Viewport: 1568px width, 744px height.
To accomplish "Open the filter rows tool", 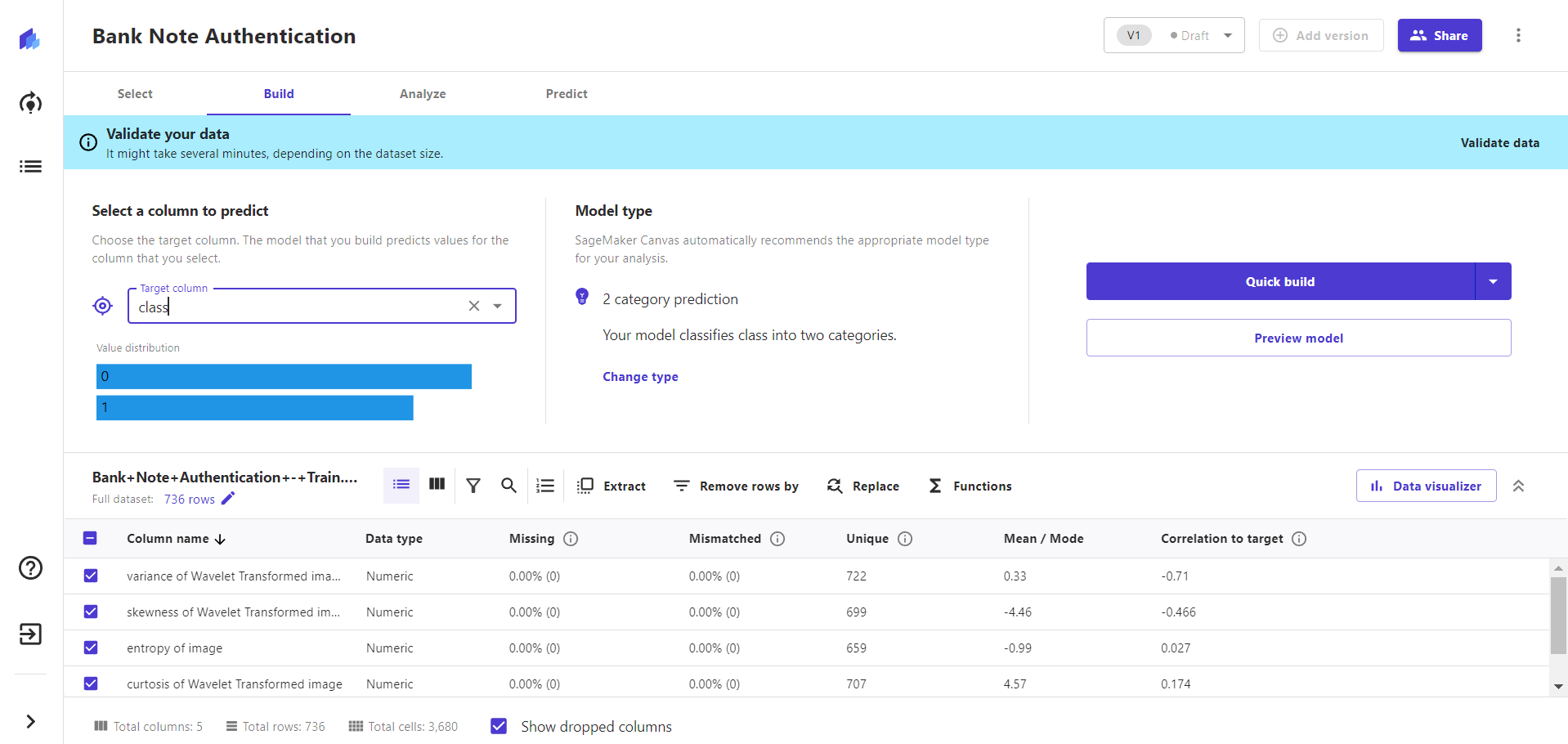I will pos(473,485).
